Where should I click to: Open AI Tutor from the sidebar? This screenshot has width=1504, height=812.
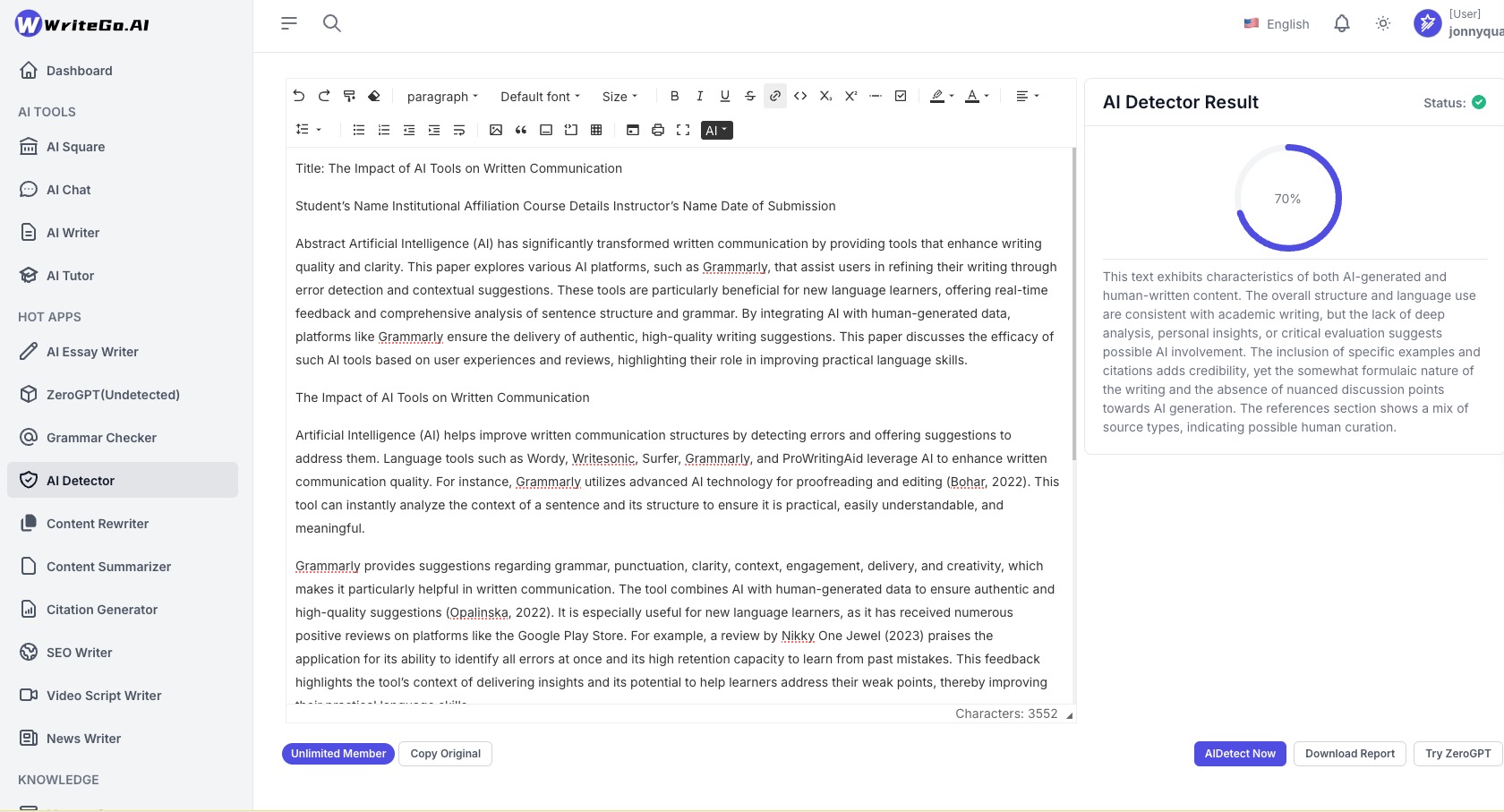[x=123, y=276]
